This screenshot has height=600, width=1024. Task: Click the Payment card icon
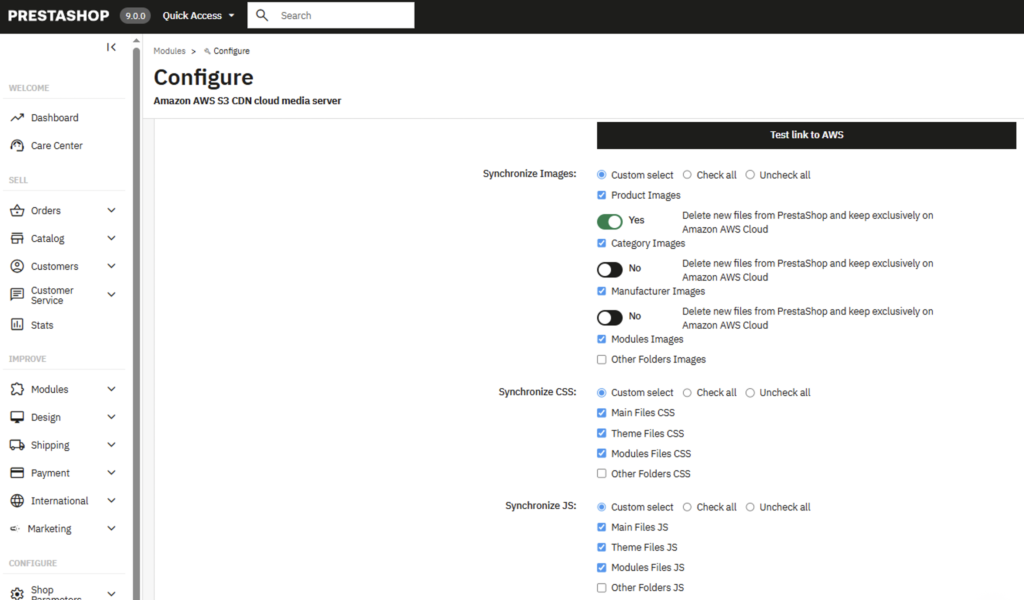pos(17,473)
